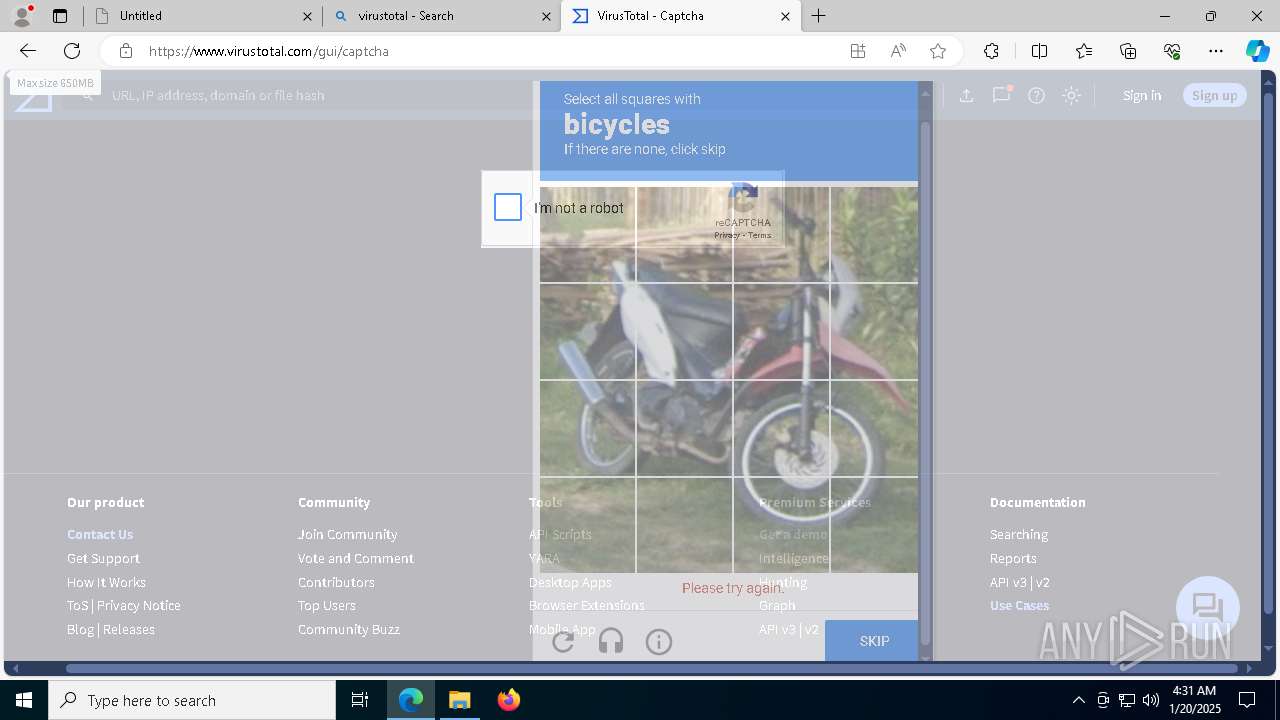This screenshot has height=720, width=1280.
Task: Open the tab actions menu icon
Action: click(60, 16)
